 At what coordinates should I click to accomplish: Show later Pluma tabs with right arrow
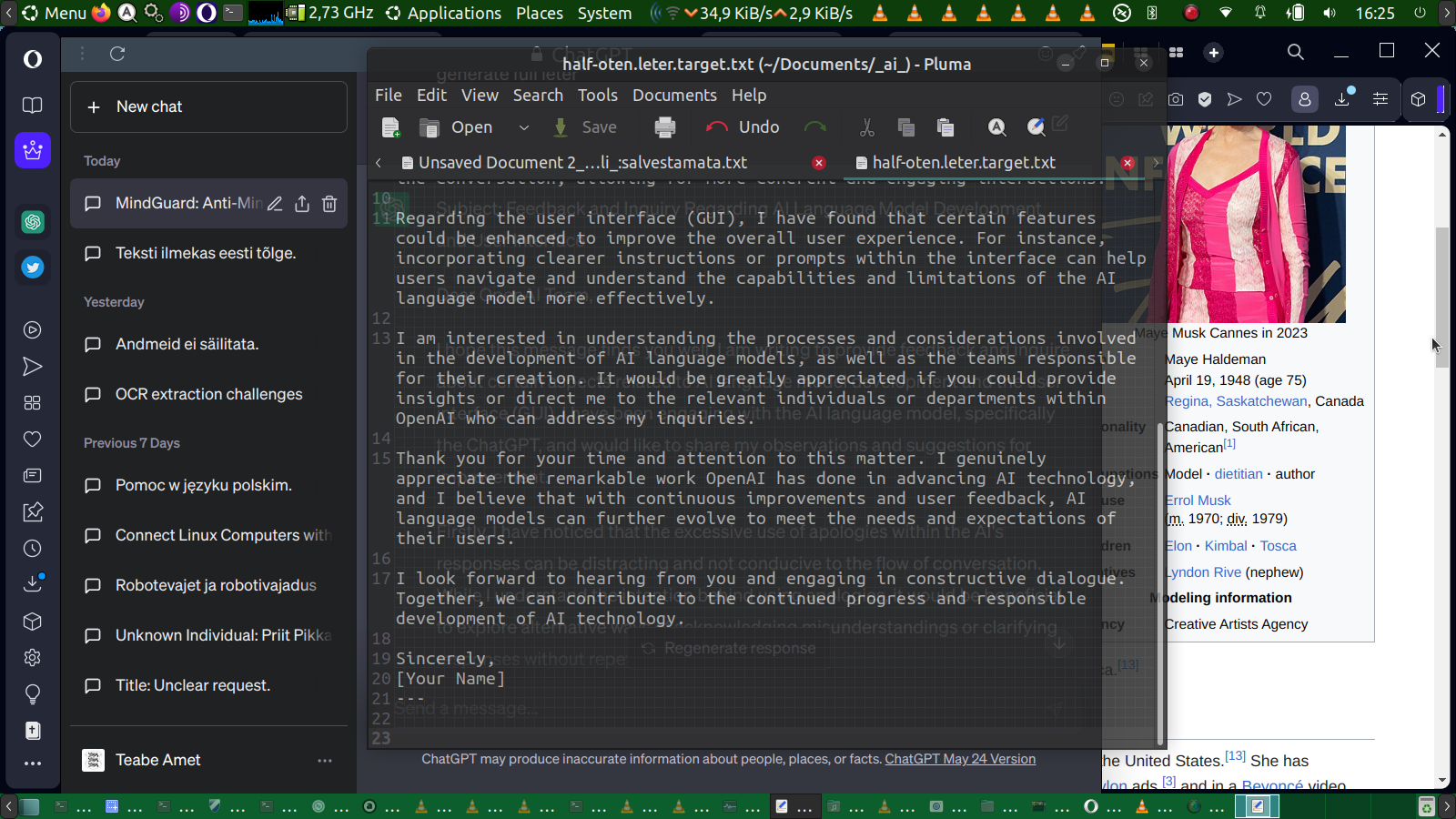click(1157, 163)
